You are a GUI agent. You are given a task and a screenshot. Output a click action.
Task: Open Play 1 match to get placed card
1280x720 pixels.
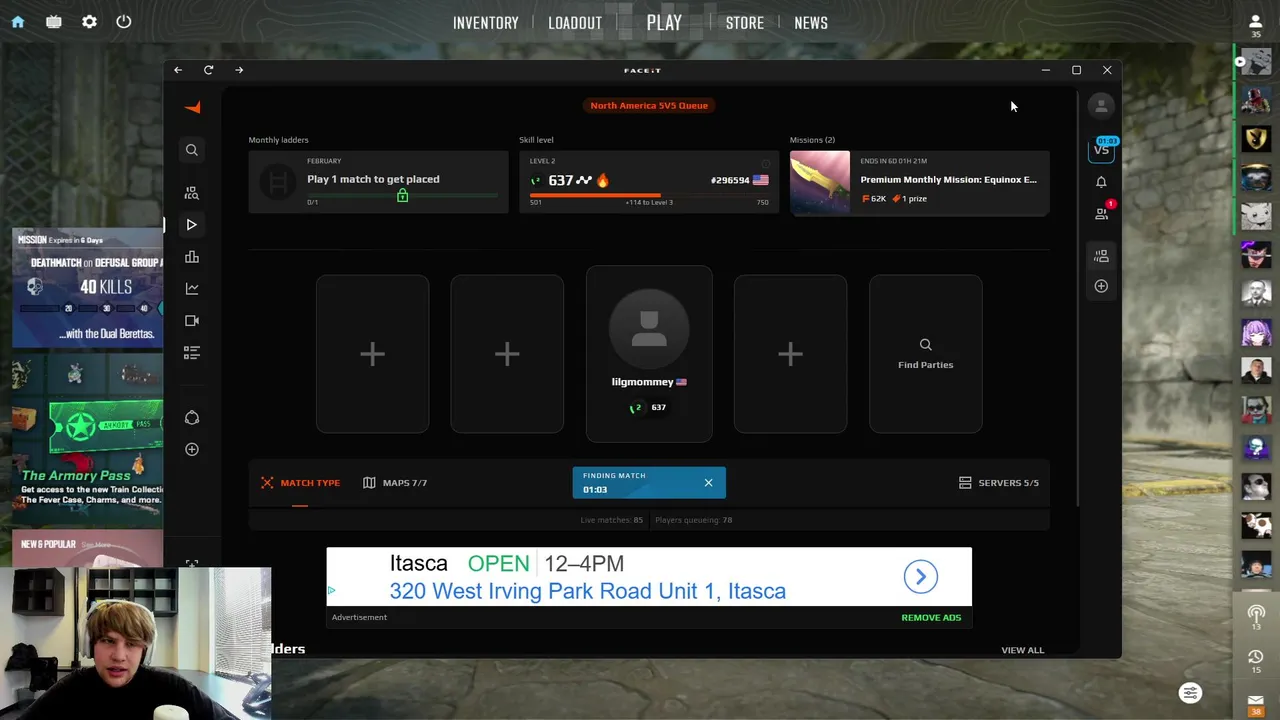378,182
